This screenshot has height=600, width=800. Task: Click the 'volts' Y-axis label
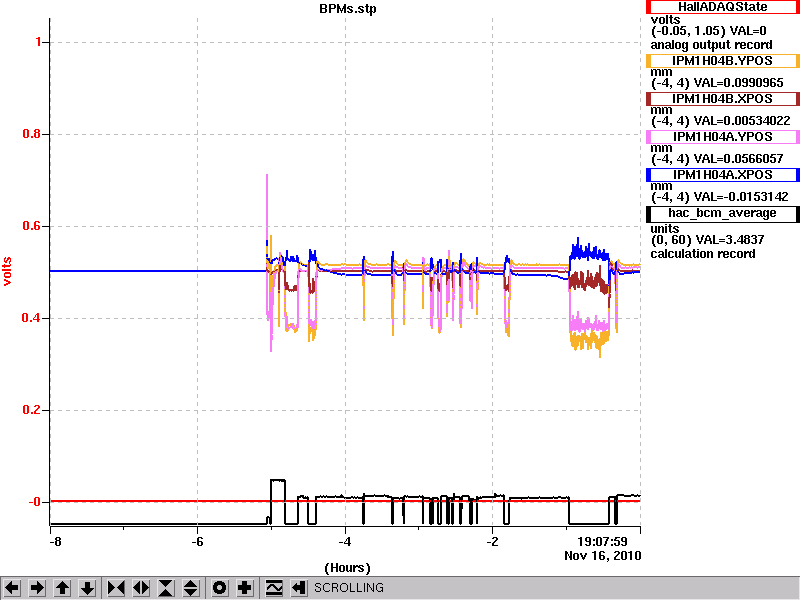[7, 271]
